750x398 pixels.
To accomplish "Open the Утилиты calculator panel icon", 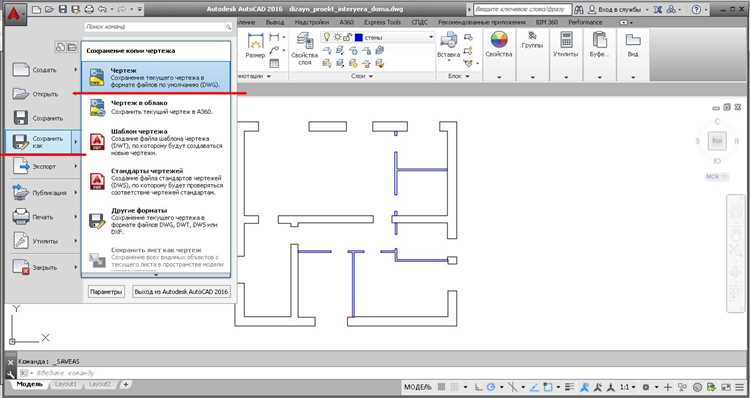I will 566,40.
